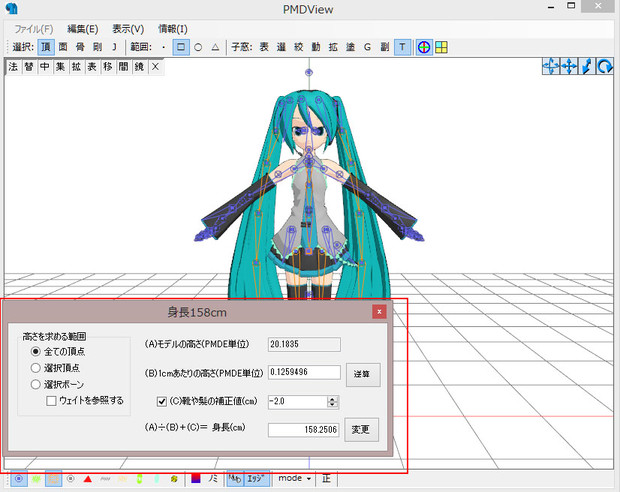Uncheck the (C) shoe and hair correction checkbox

point(162,401)
